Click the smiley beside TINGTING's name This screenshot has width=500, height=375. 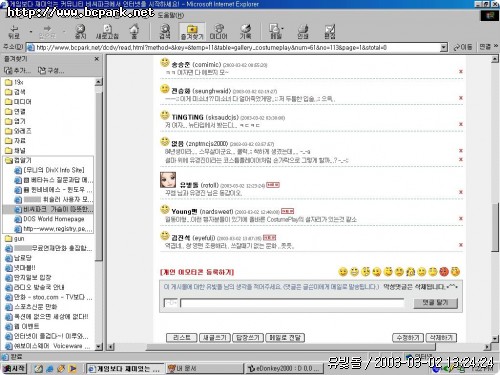(x=165, y=115)
